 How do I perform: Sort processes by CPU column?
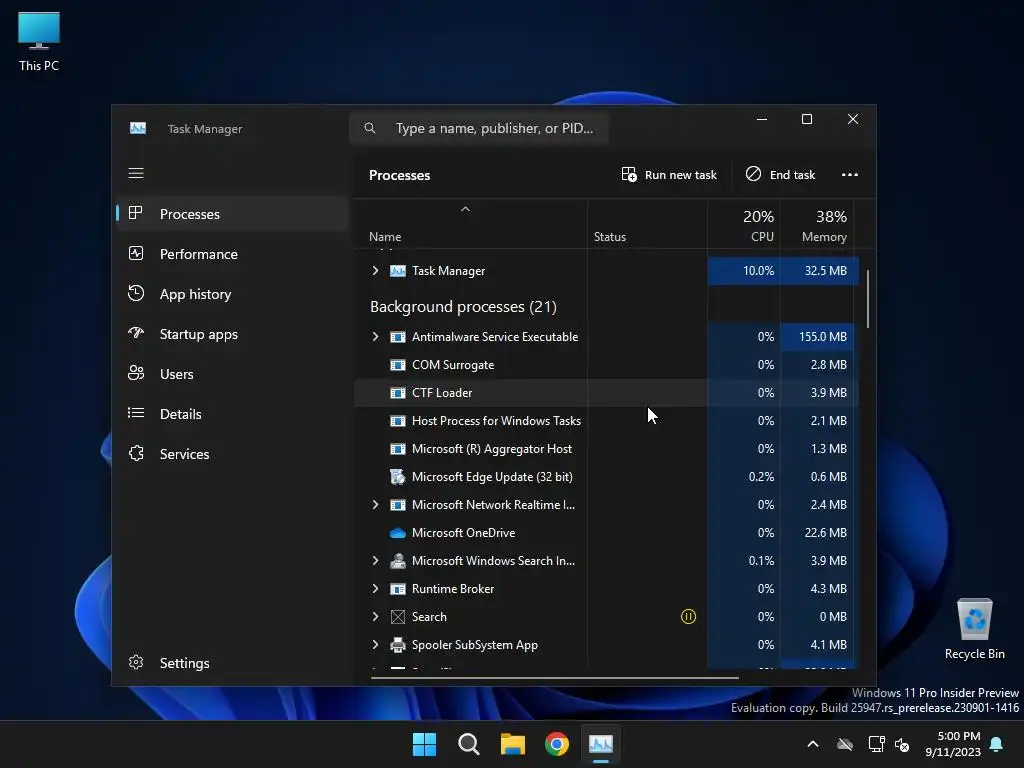point(744,225)
